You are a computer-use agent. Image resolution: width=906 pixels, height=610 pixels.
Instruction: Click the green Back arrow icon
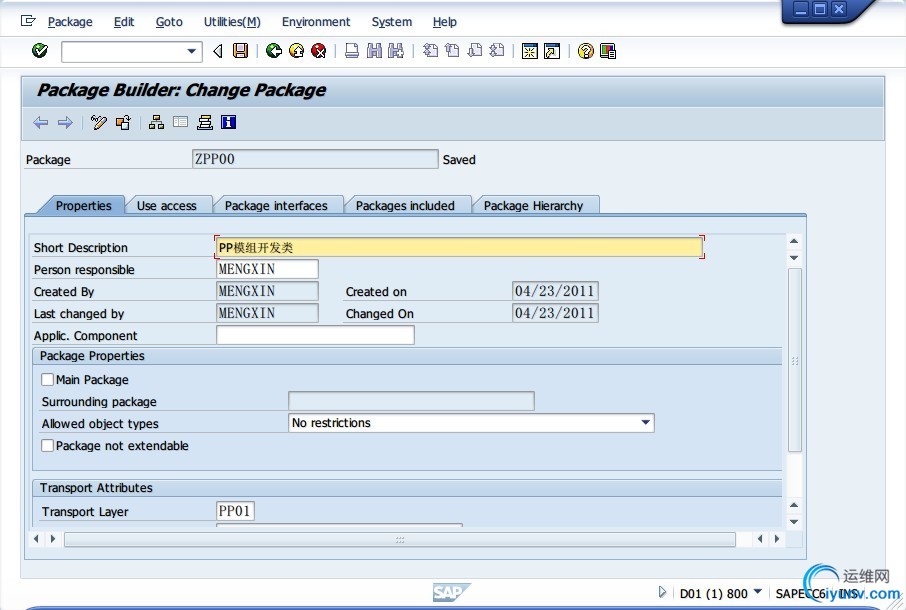coord(274,51)
